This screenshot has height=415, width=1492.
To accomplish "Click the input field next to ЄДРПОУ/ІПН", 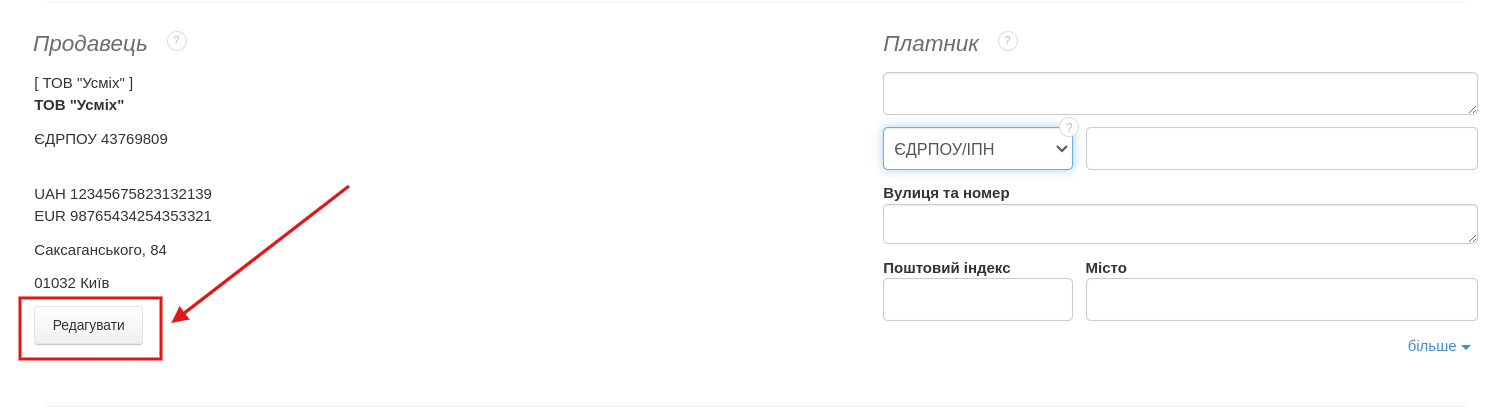I will click(1281, 149).
